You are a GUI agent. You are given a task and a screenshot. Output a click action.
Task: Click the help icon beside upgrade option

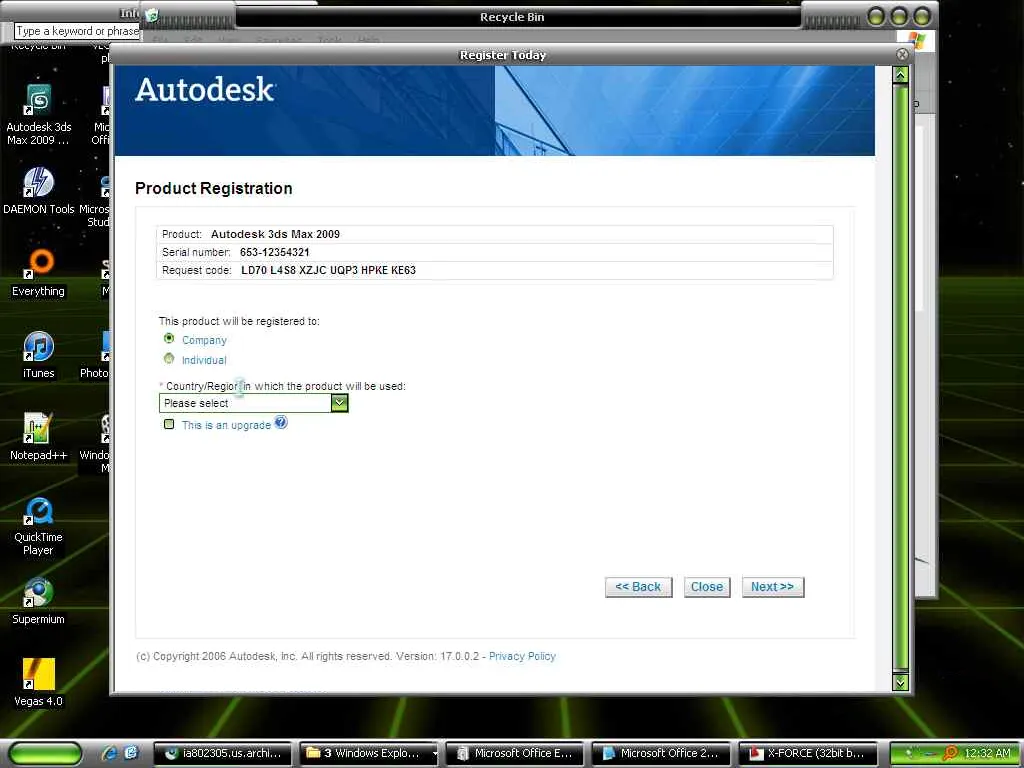[281, 423]
